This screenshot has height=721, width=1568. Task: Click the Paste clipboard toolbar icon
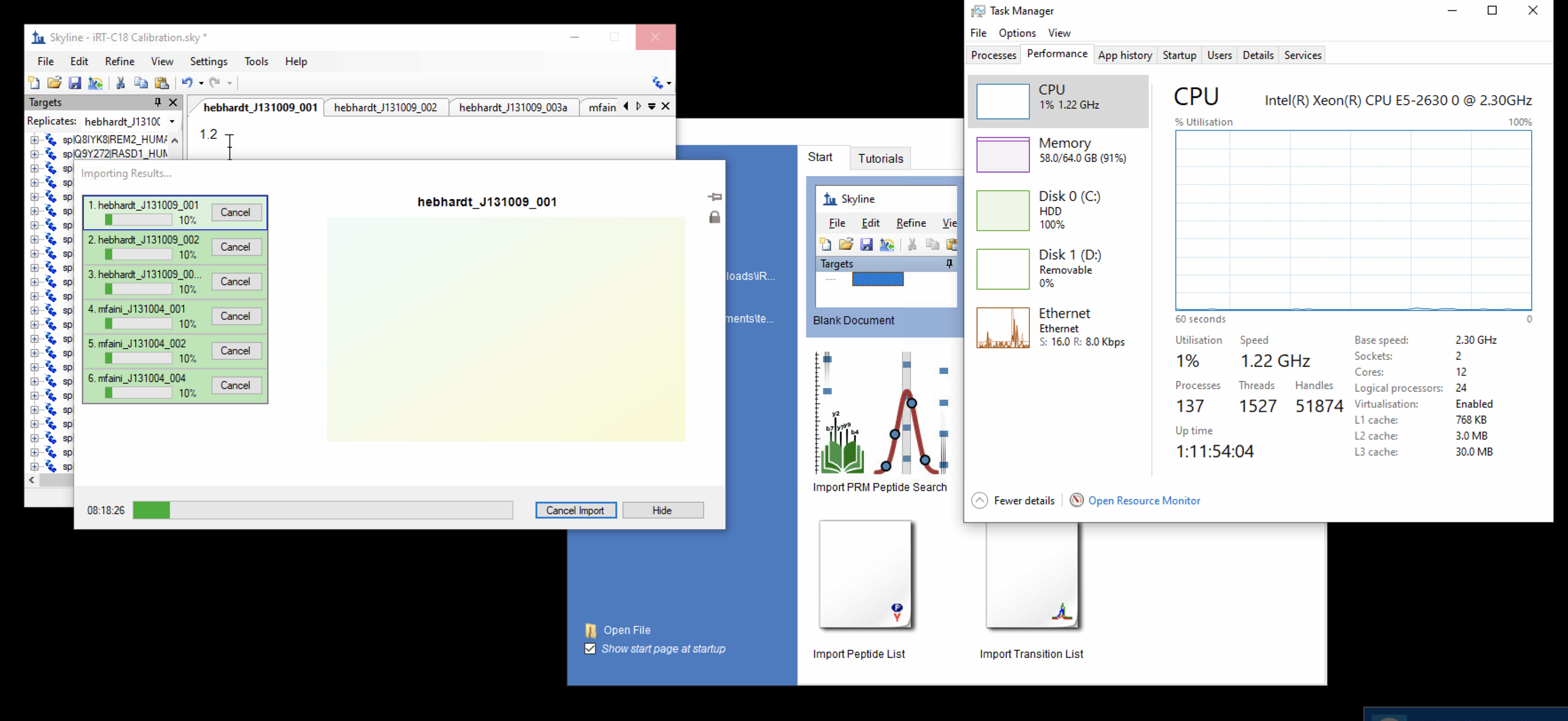(x=162, y=83)
